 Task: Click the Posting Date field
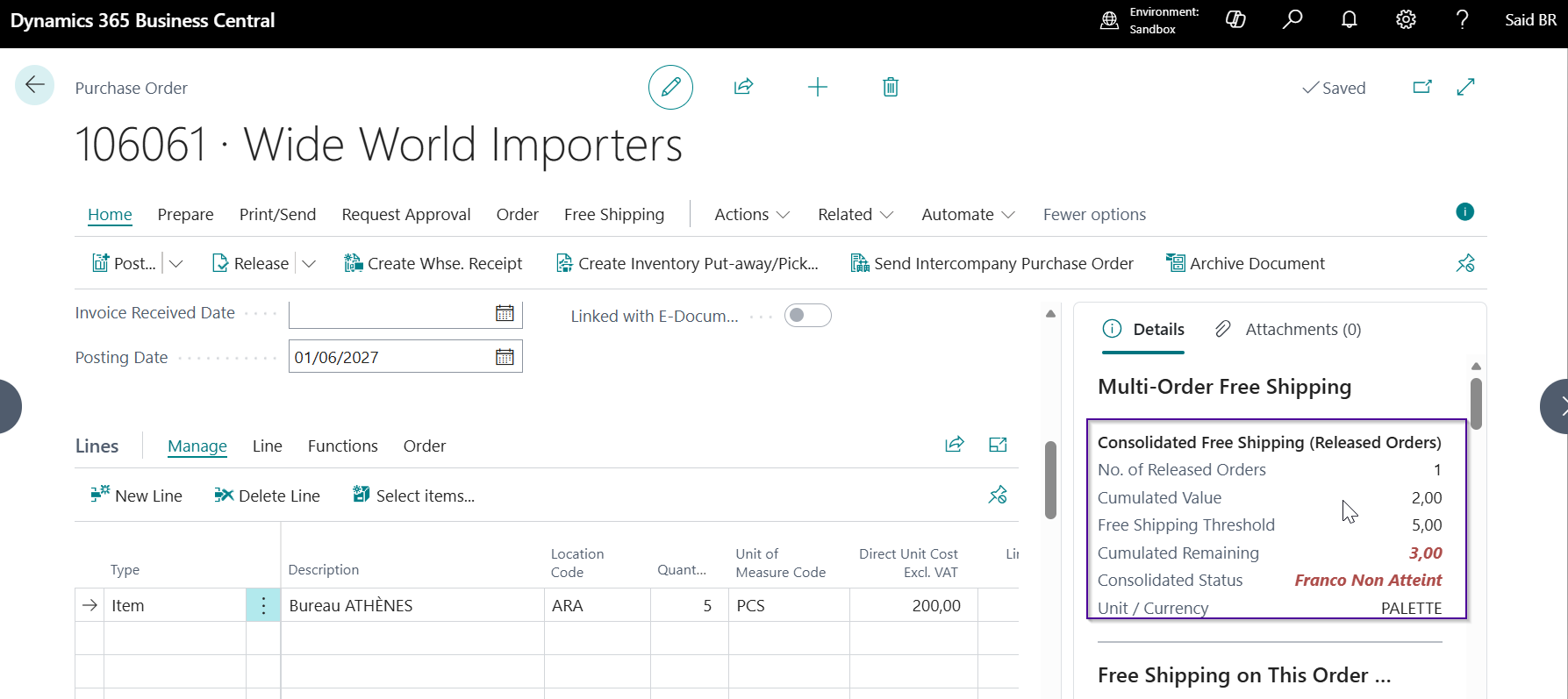(405, 357)
